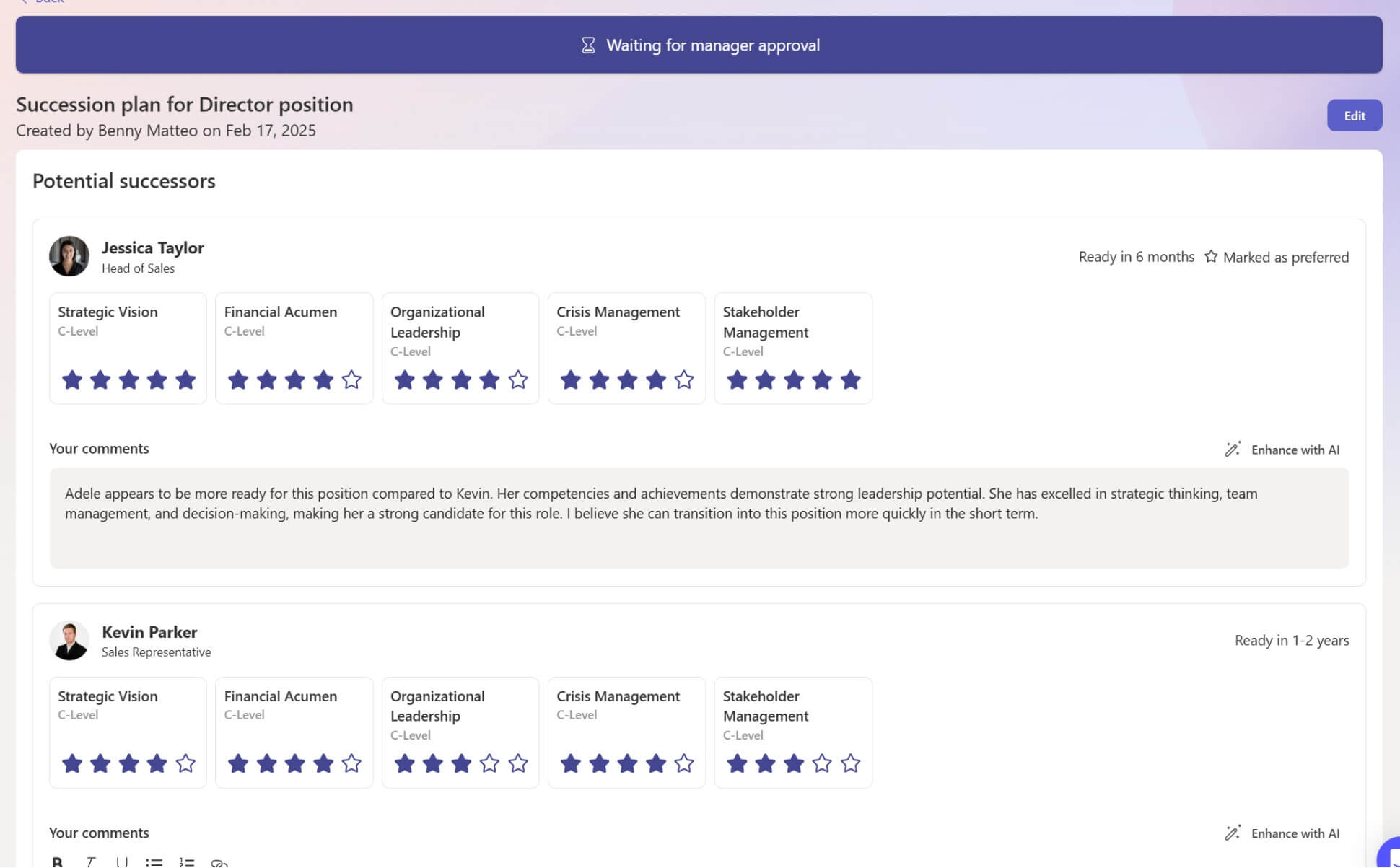Click the Italic formatting icon
This screenshot has height=868, width=1400.
[90, 862]
